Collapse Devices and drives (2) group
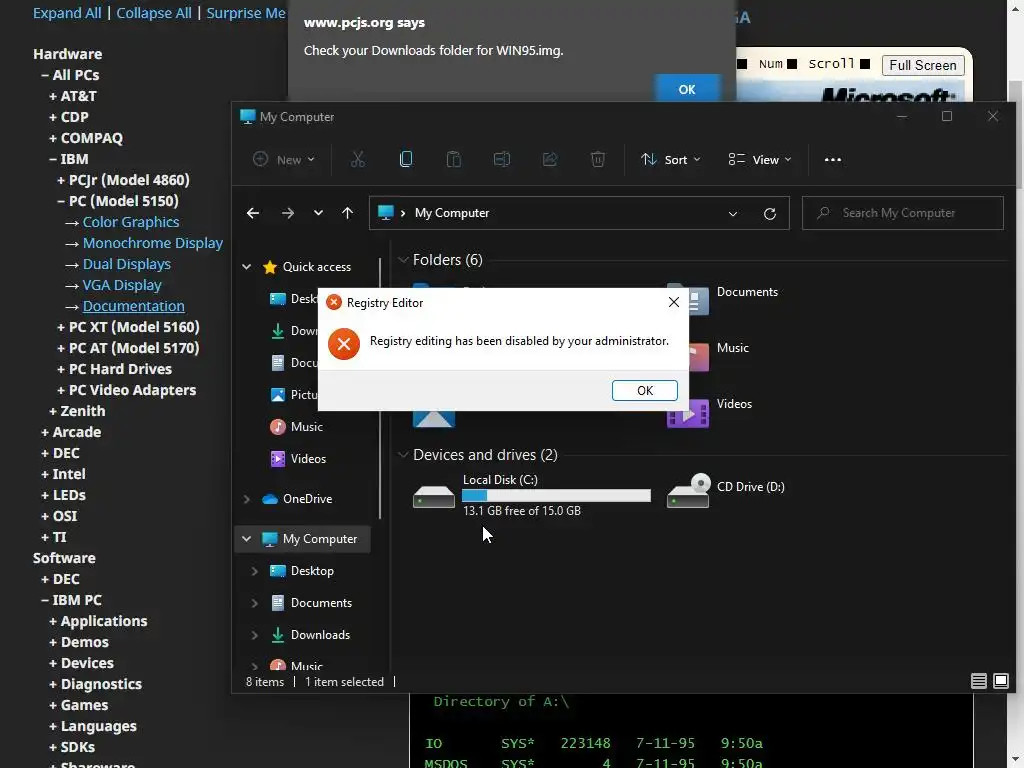 point(403,455)
